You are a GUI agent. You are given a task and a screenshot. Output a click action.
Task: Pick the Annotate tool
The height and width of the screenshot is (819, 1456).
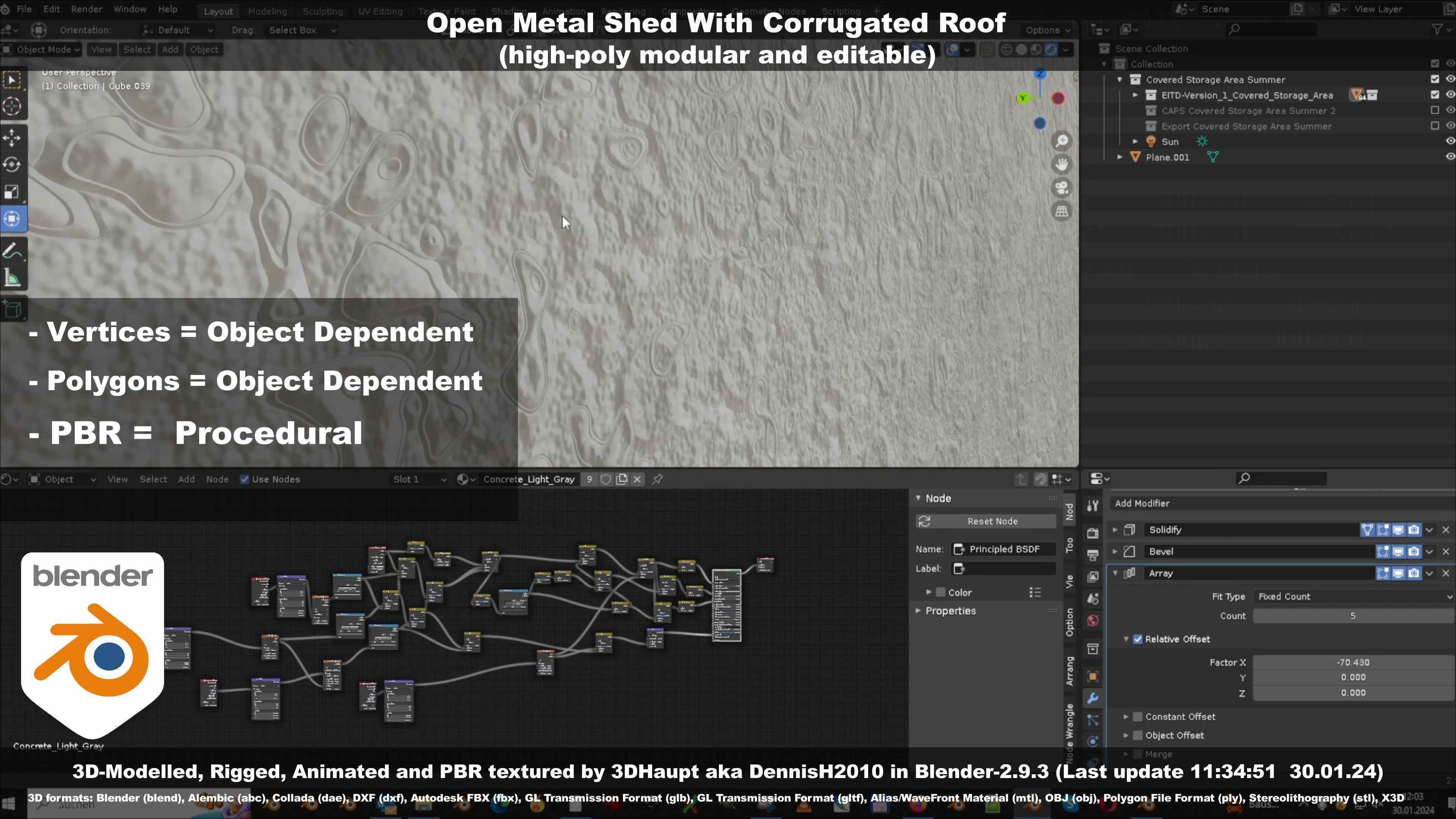[x=13, y=250]
